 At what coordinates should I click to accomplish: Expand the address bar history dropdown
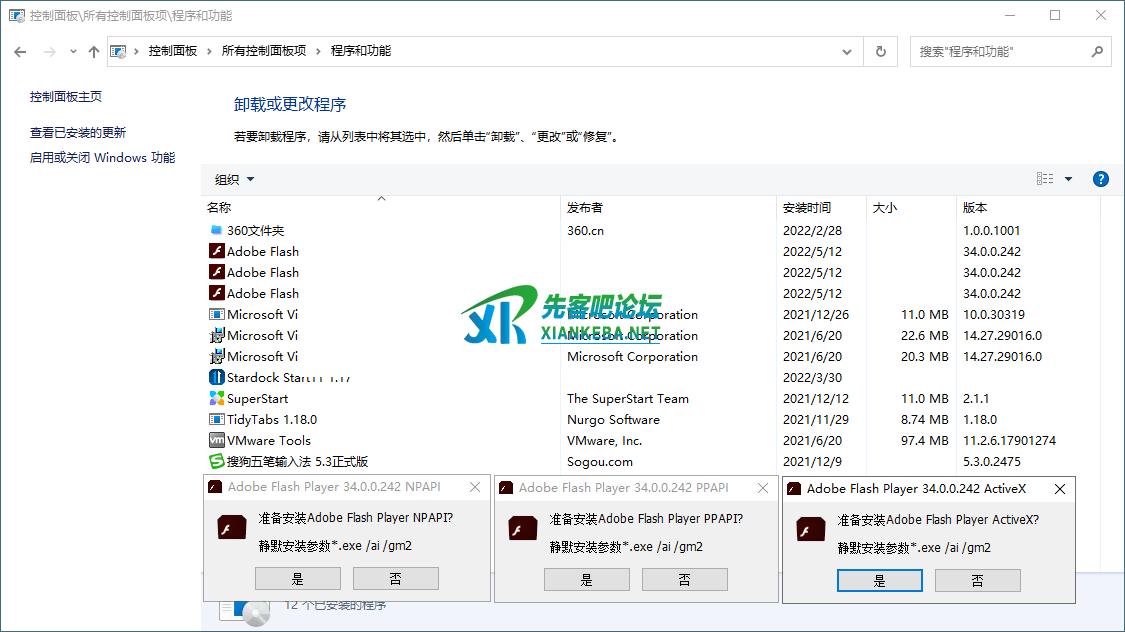[x=847, y=52]
